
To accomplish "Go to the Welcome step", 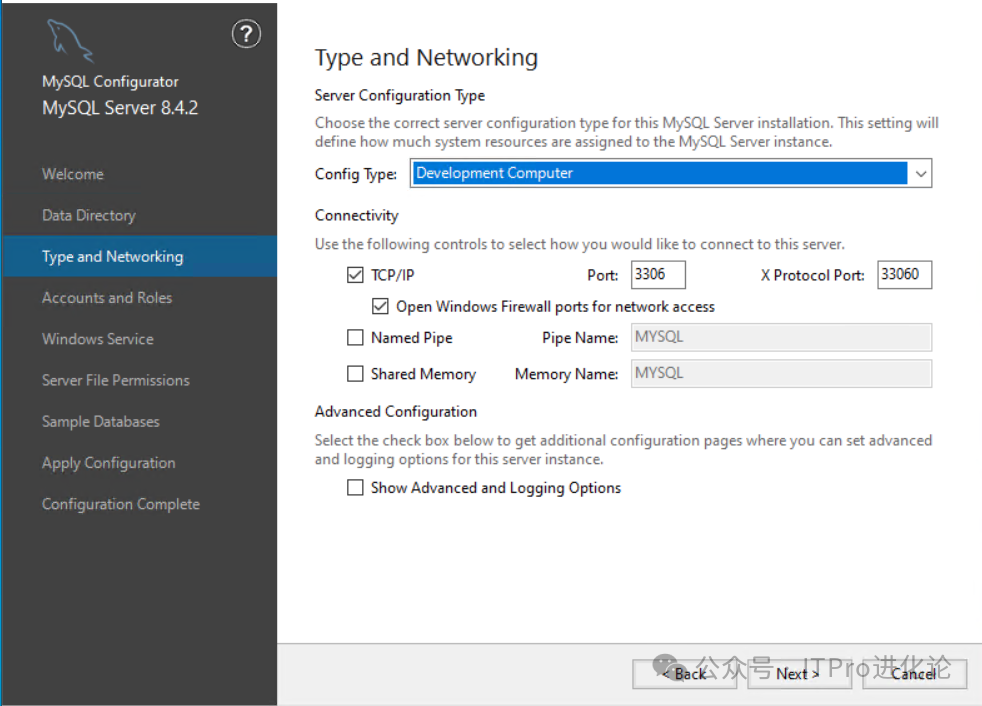I will click(73, 174).
